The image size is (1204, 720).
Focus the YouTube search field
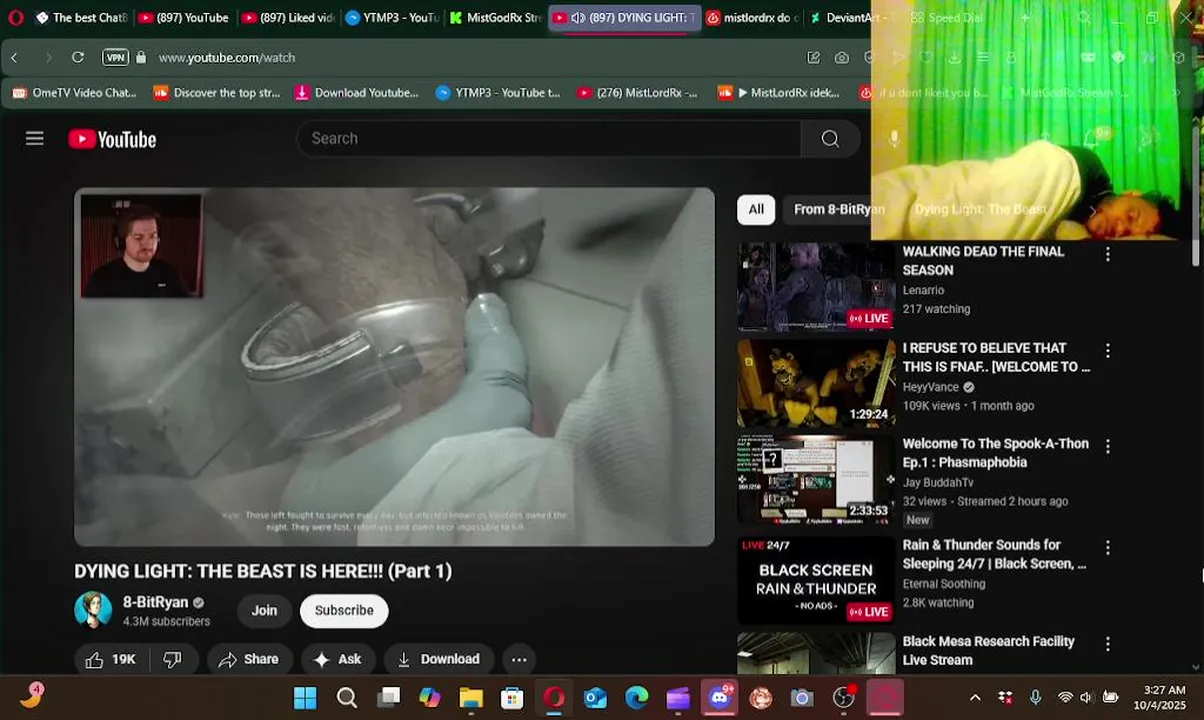coord(548,138)
